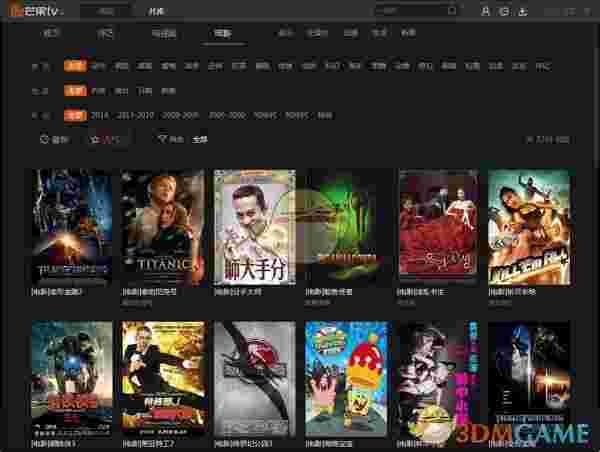The height and width of the screenshot is (452, 600).
Task: Open the dark robot poster in second row
Action: [x=530, y=379]
